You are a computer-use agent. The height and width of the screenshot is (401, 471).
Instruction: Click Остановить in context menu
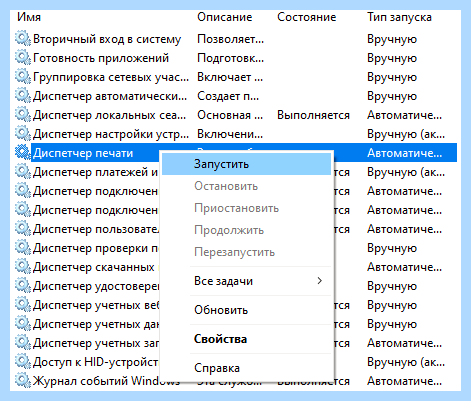click(246, 186)
